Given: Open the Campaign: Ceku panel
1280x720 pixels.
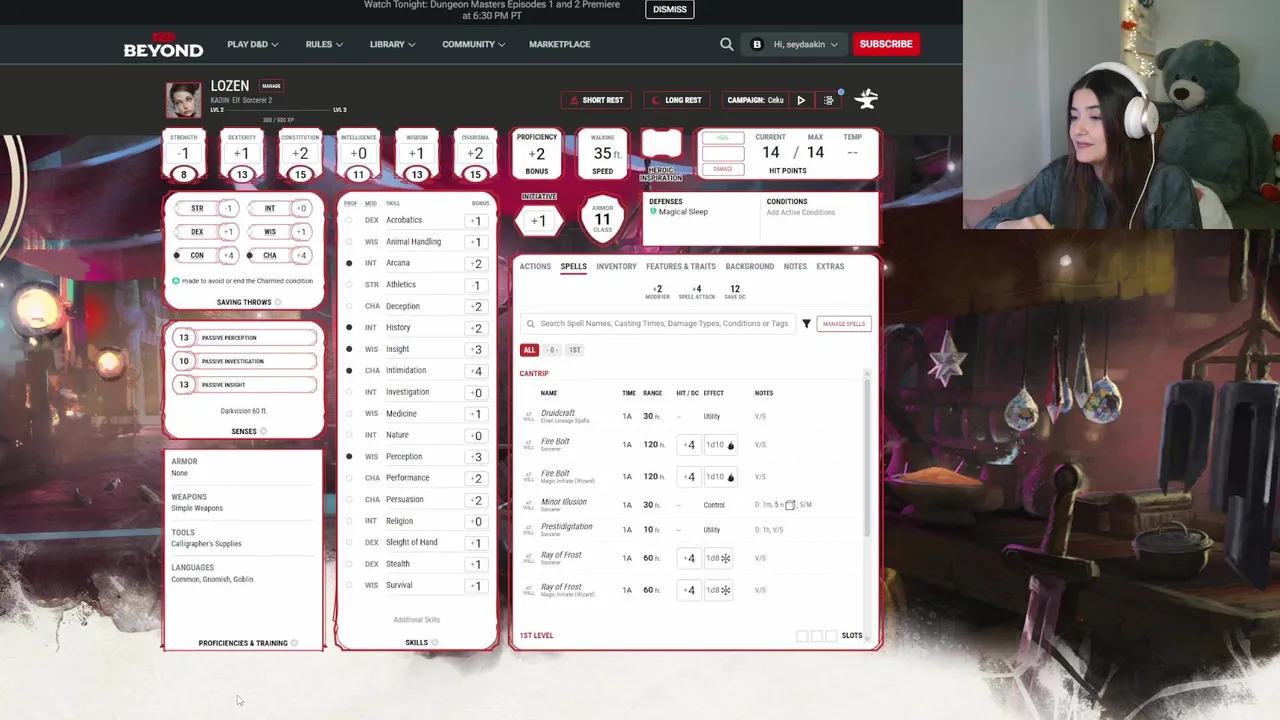Looking at the screenshot, I should (755, 100).
